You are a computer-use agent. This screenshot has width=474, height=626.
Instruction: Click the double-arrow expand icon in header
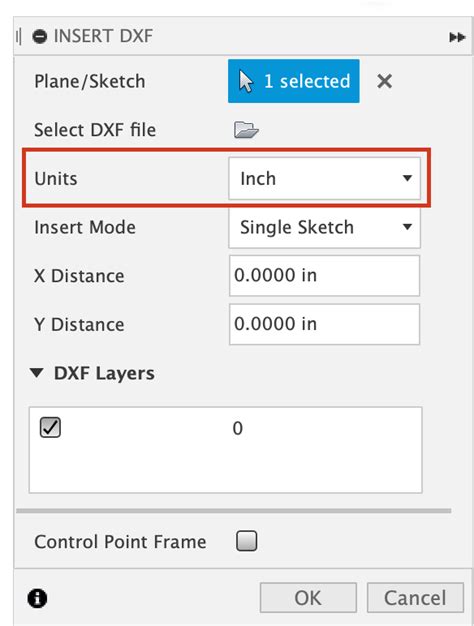pyautogui.click(x=457, y=37)
